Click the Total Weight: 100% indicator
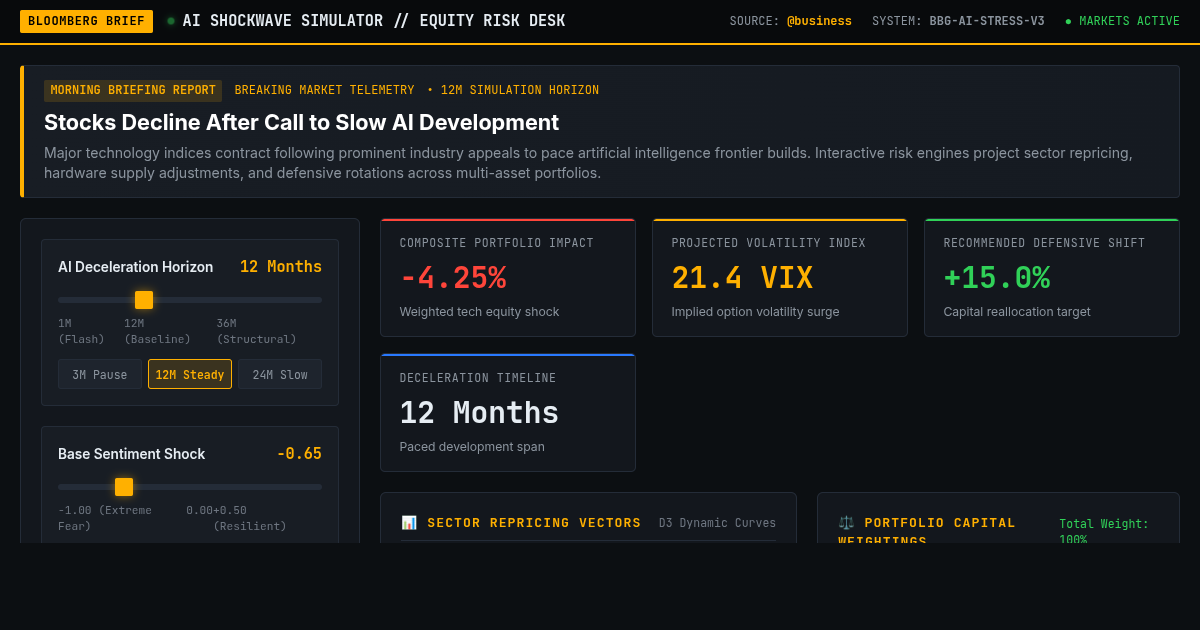Viewport: 1200px width, 630px height. coord(1104,531)
